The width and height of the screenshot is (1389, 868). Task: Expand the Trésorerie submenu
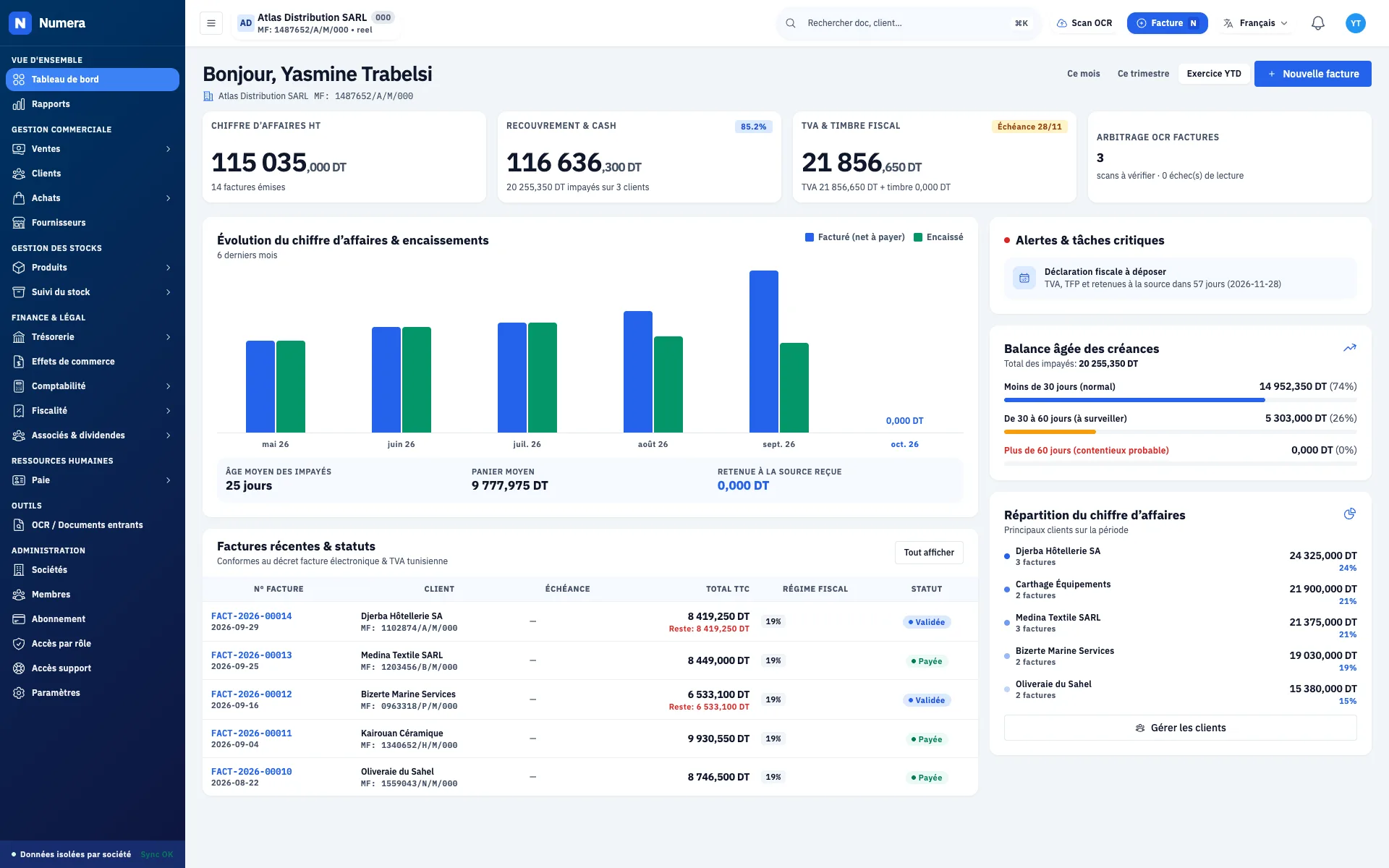(x=169, y=337)
